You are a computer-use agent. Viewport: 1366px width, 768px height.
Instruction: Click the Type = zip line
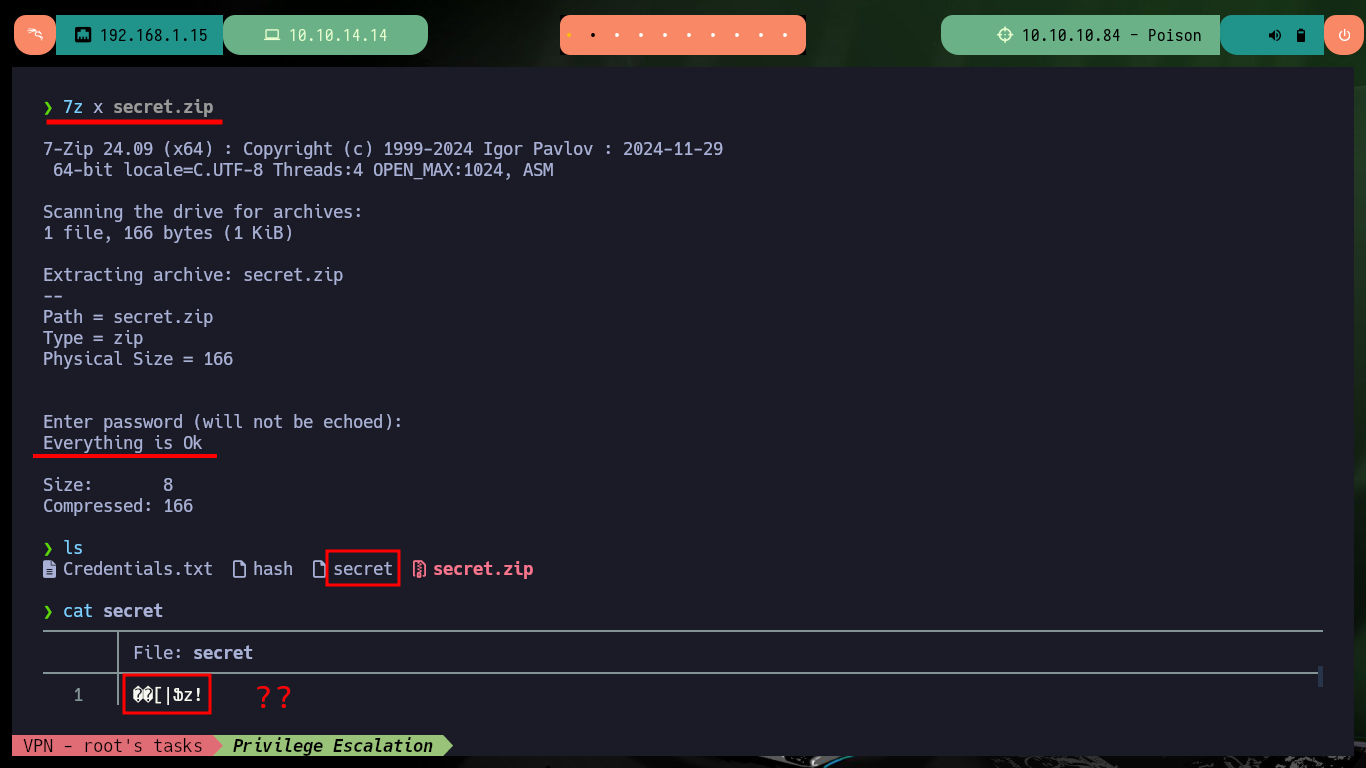(93, 338)
